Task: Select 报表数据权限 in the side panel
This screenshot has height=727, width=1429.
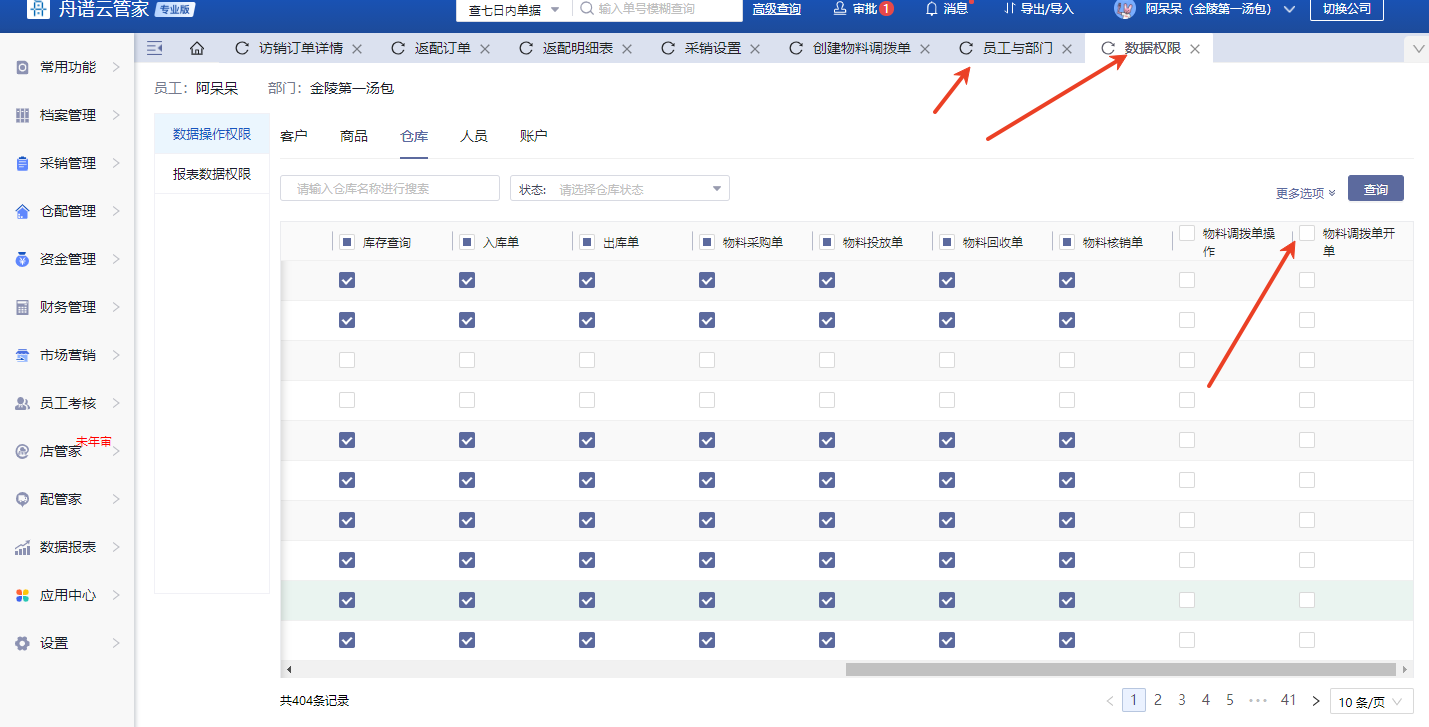Action: pyautogui.click(x=212, y=174)
